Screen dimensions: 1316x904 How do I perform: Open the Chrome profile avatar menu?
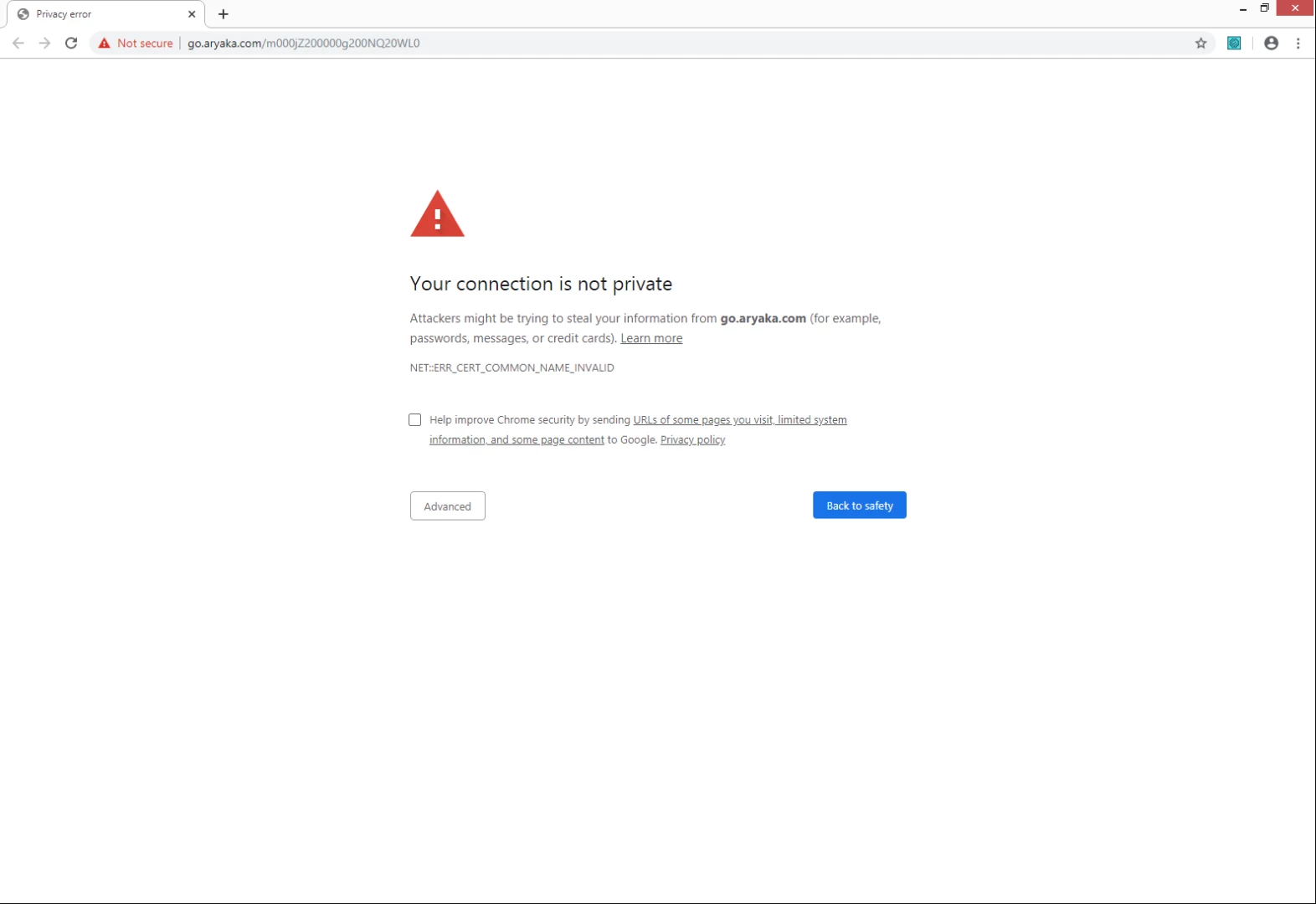[x=1271, y=43]
